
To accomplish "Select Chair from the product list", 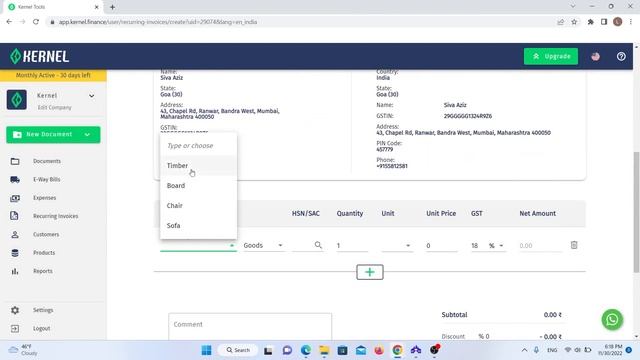I will pos(198,206).
